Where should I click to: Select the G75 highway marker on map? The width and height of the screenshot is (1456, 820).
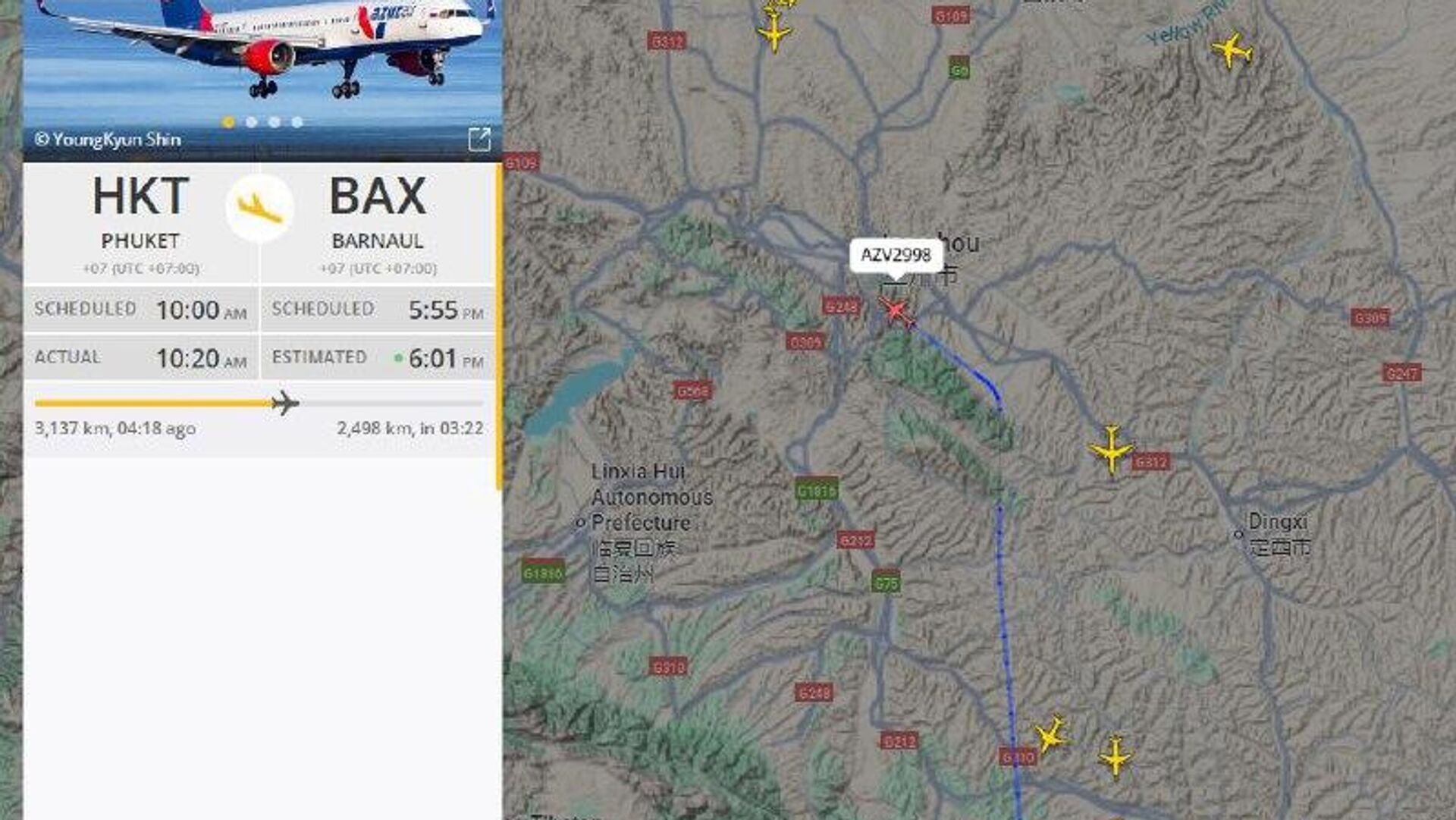tap(886, 582)
